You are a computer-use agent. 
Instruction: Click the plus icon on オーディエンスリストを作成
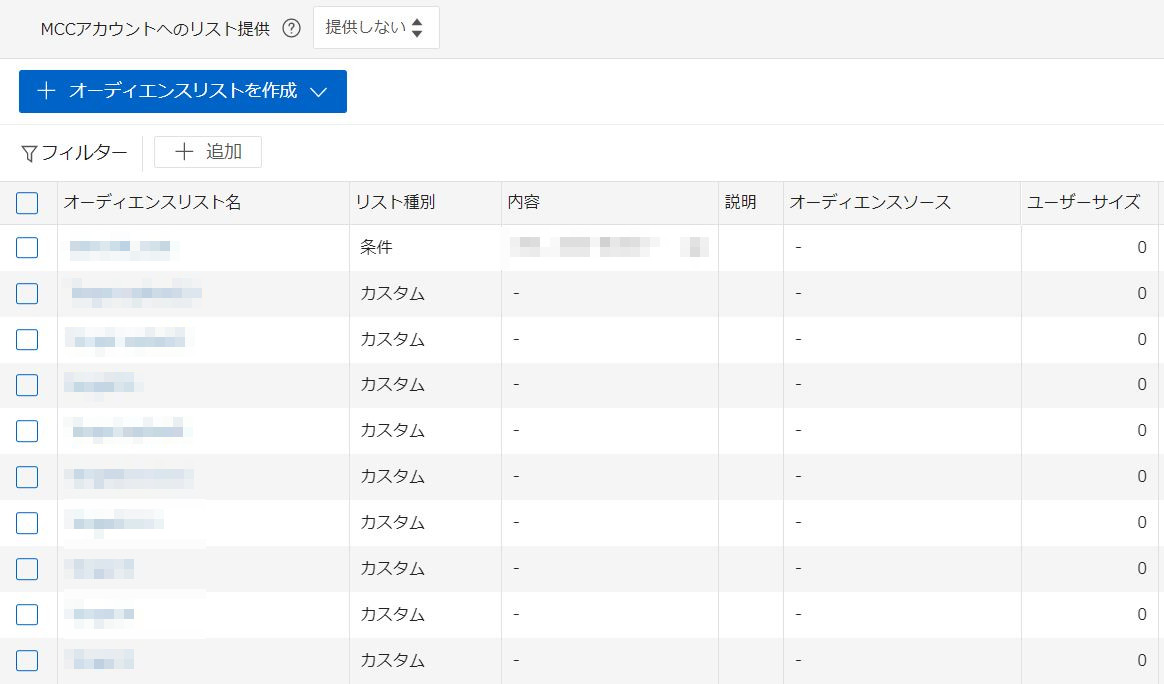click(46, 91)
